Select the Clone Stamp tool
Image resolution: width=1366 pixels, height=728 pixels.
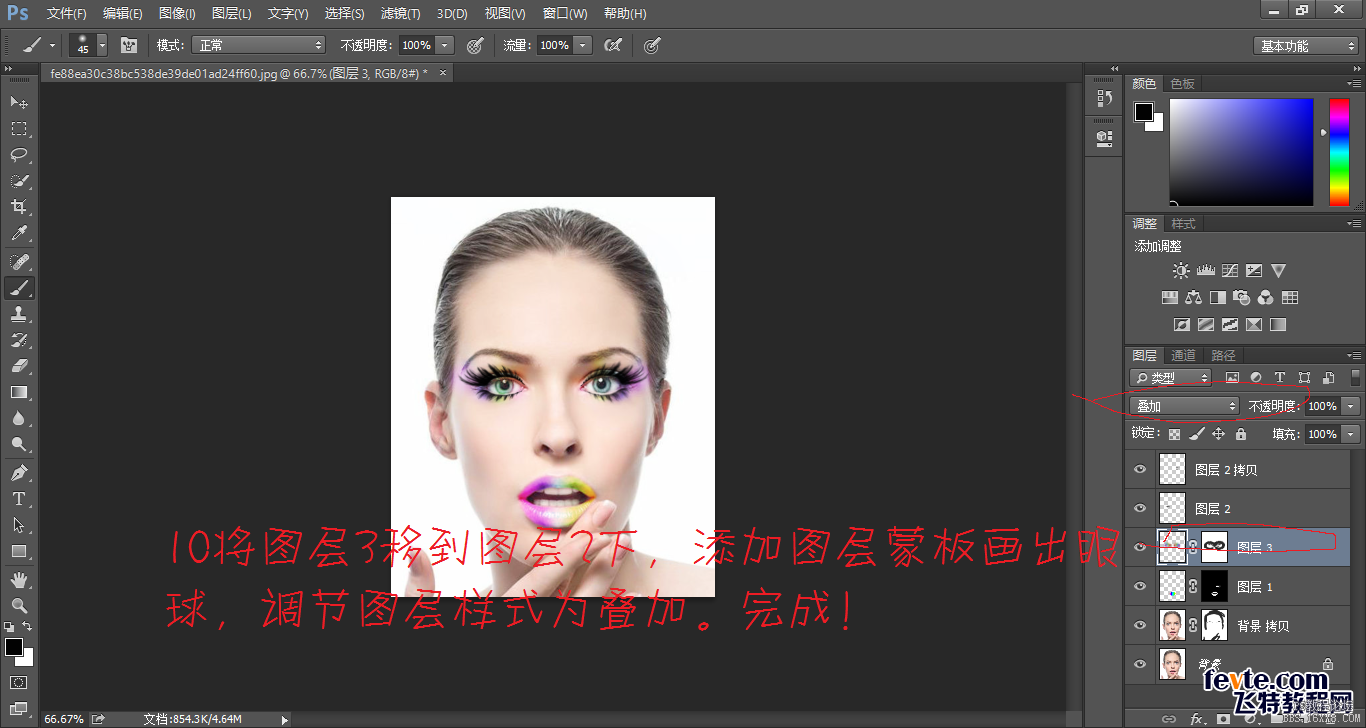pyautogui.click(x=19, y=314)
